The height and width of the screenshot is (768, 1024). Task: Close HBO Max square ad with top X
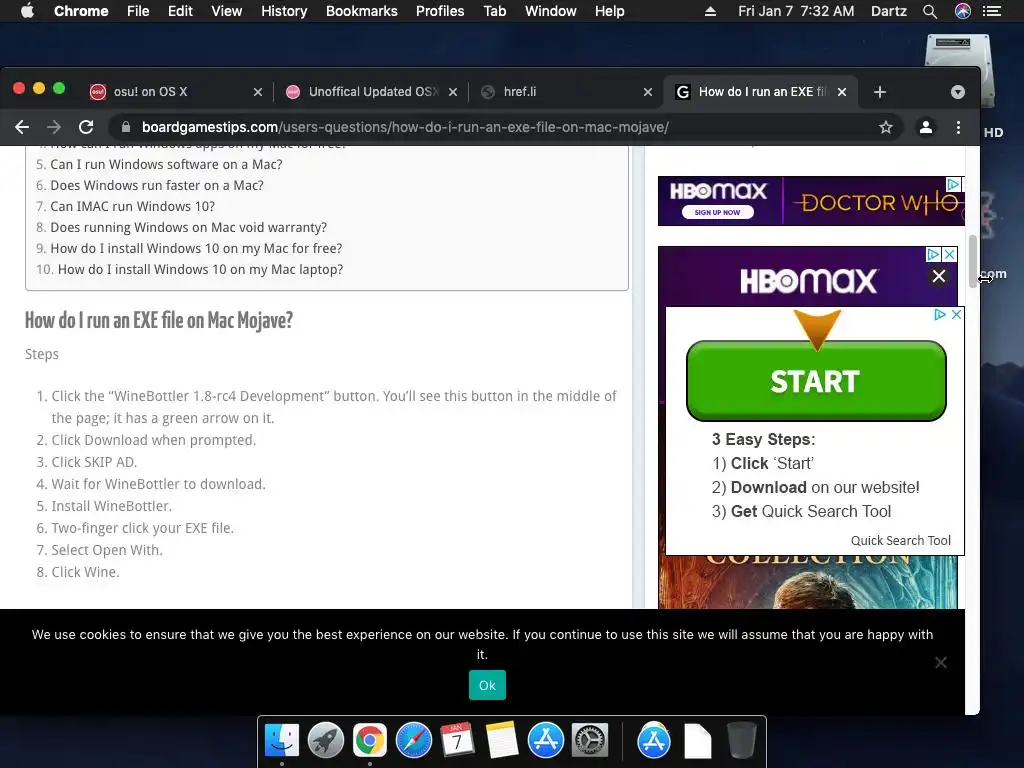tap(950, 254)
